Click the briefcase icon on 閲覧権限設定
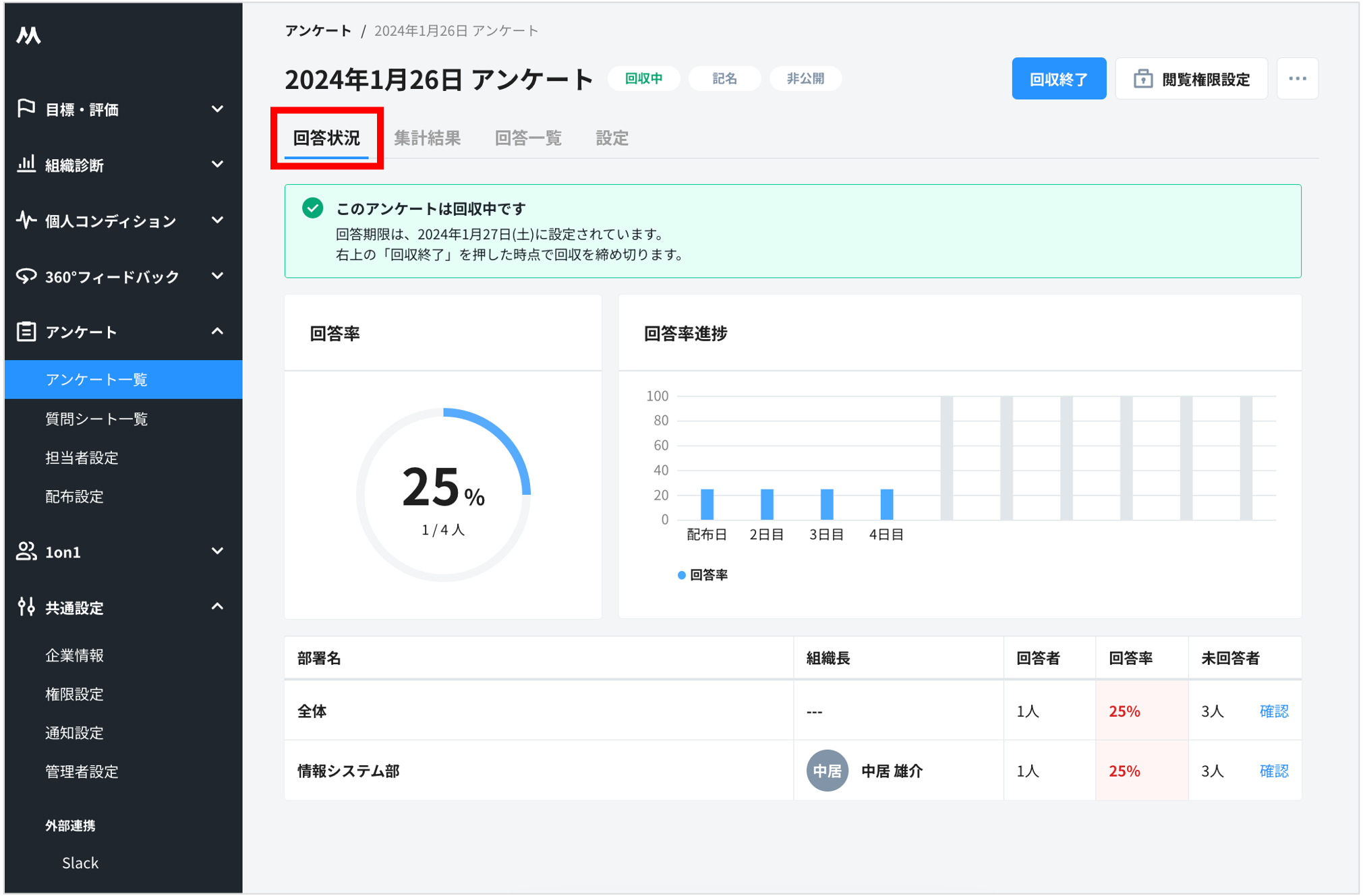1363x896 pixels. 1143,78
